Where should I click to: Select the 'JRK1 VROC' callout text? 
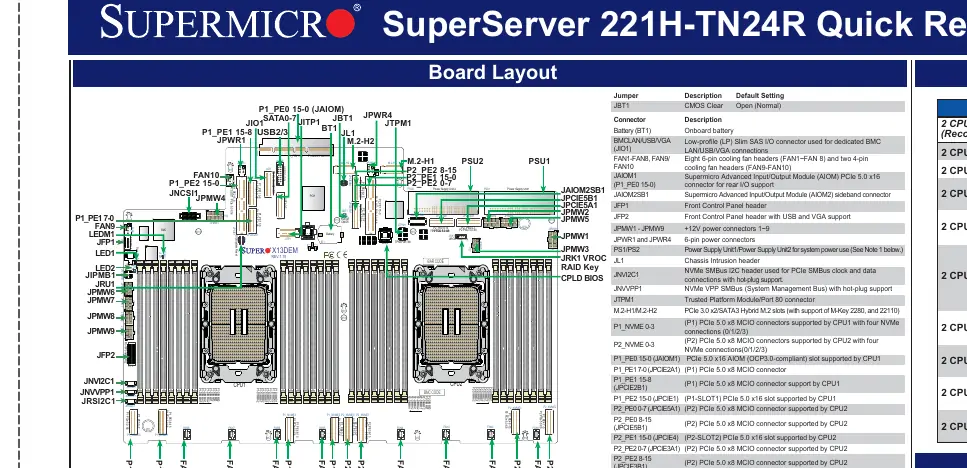583,258
